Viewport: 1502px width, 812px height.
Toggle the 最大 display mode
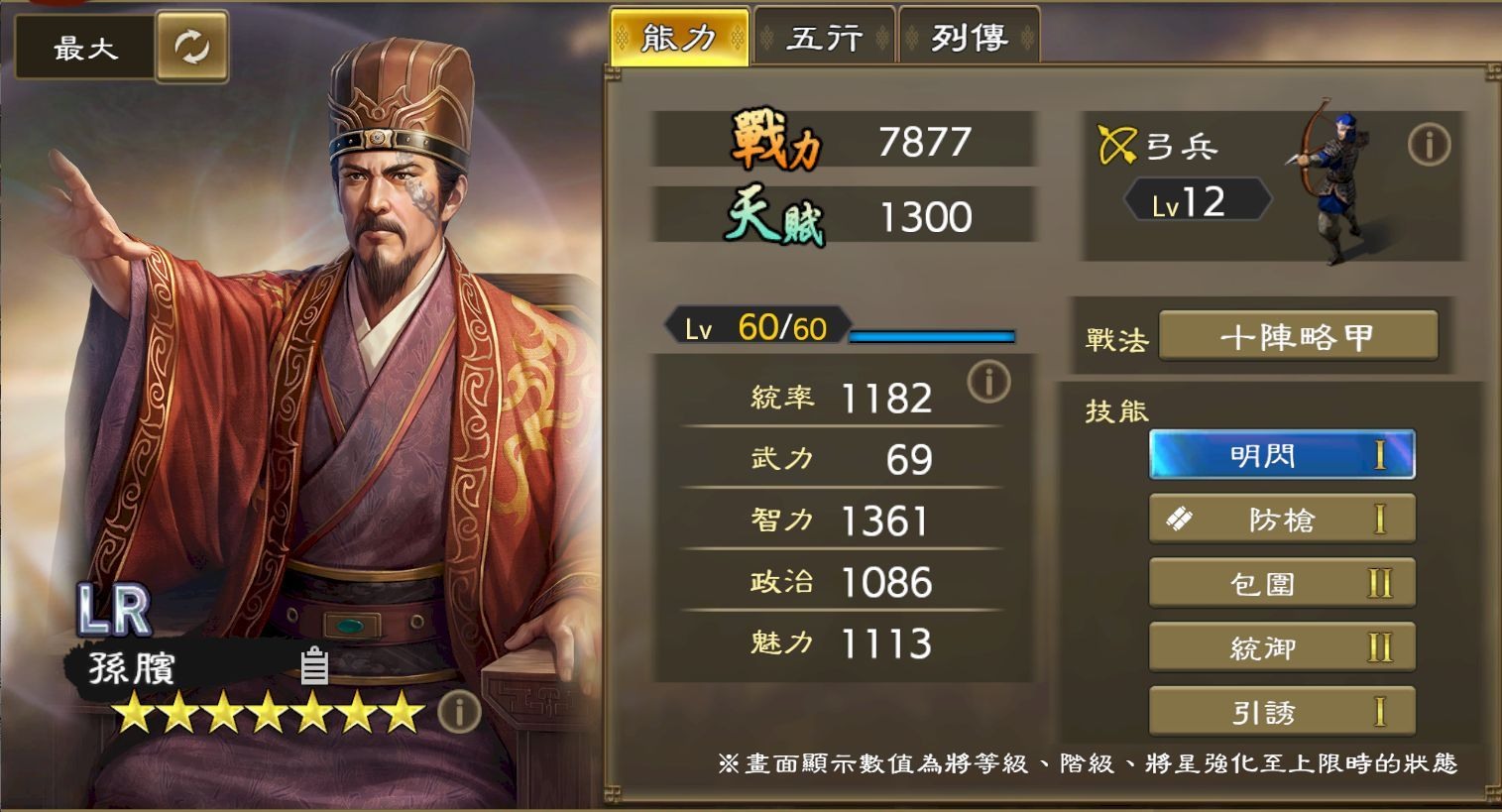[85, 47]
